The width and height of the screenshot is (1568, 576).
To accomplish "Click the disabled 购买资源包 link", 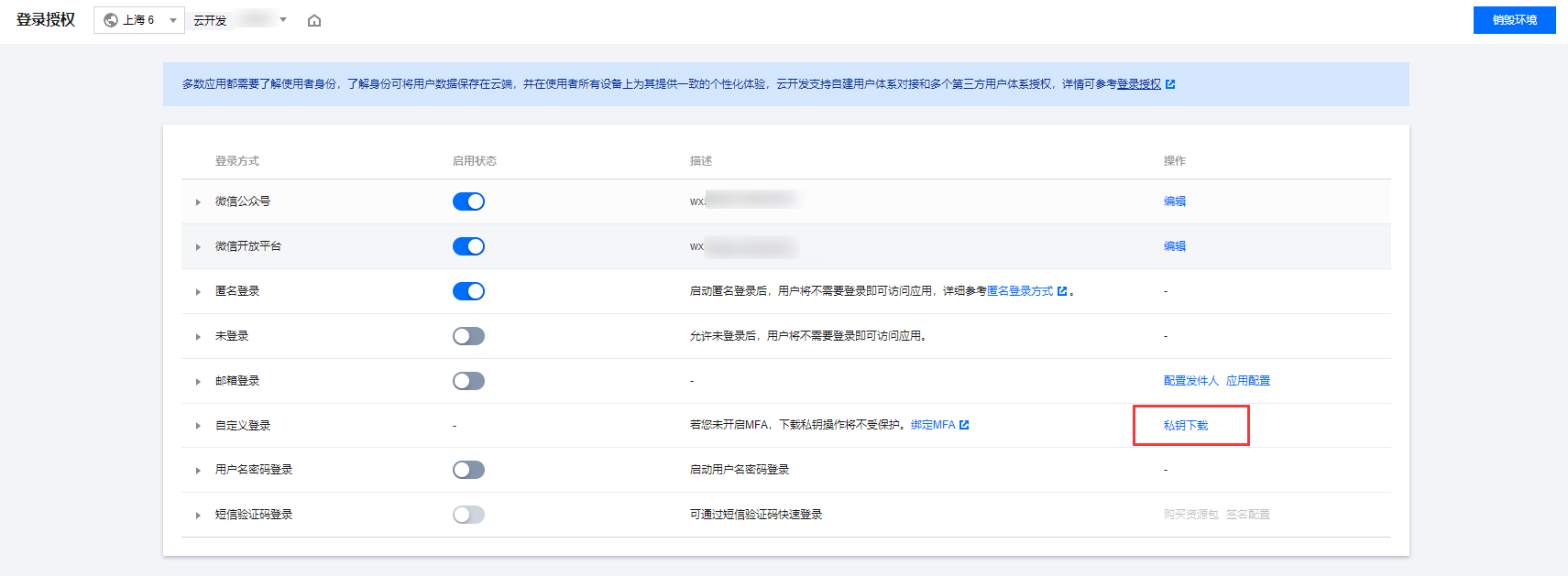I will pyautogui.click(x=1191, y=515).
